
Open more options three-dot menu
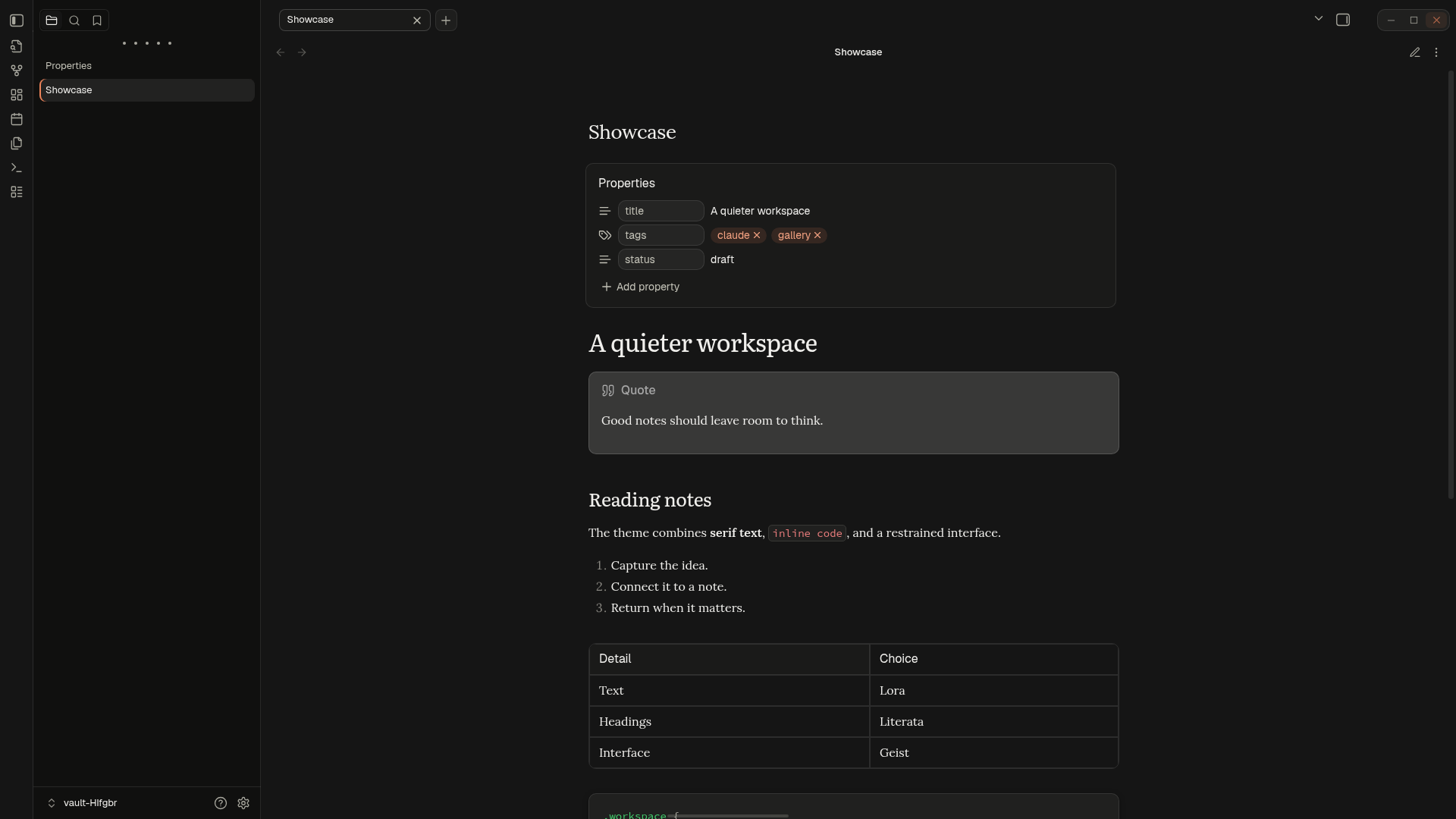coord(1436,52)
